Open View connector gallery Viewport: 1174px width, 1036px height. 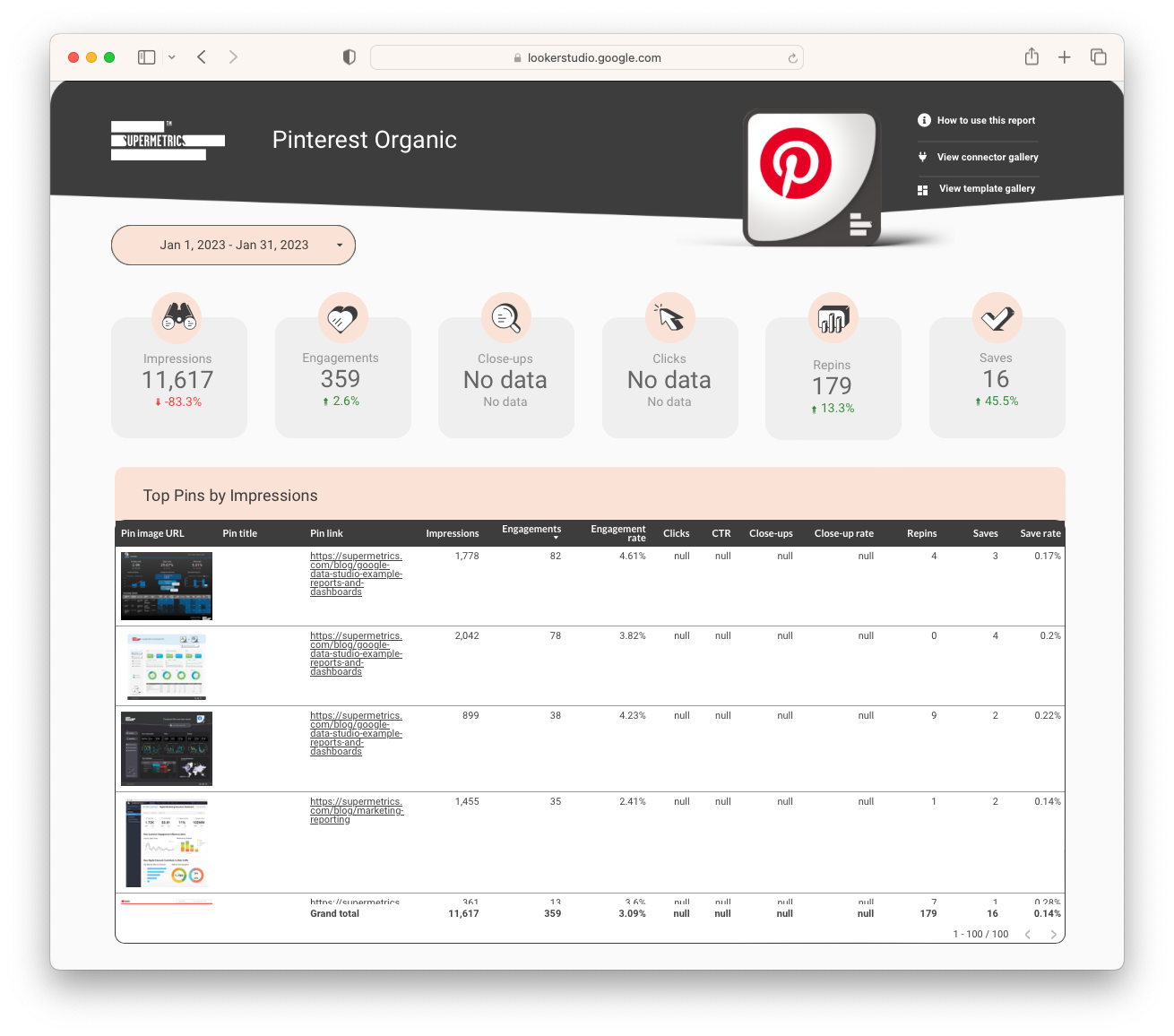point(987,157)
